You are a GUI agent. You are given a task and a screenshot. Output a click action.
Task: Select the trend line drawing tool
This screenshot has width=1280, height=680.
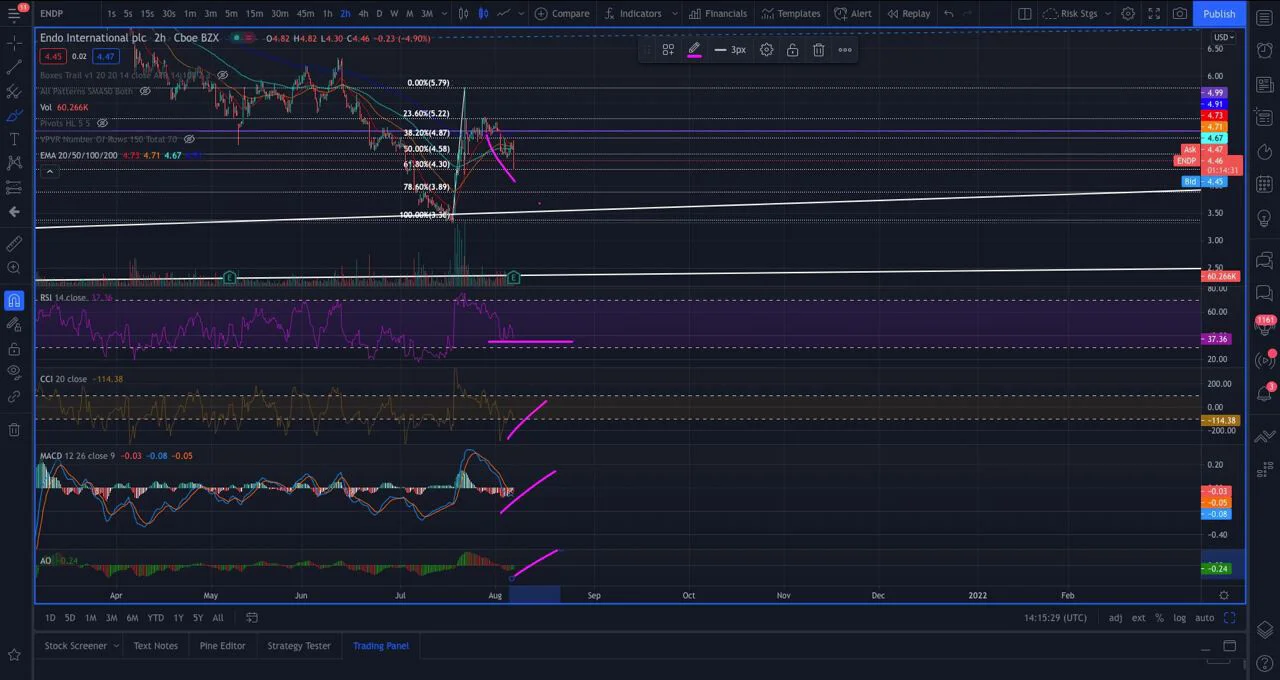click(14, 67)
